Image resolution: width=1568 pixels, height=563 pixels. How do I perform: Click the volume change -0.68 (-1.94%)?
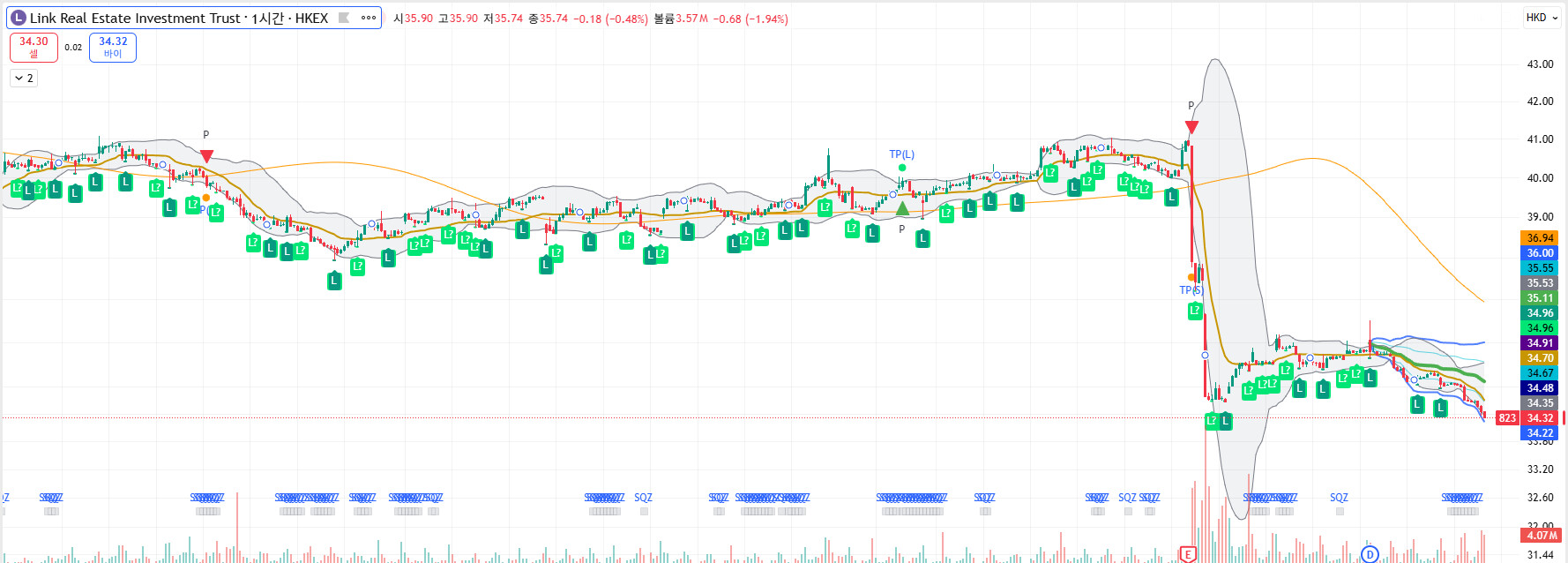tap(750, 19)
